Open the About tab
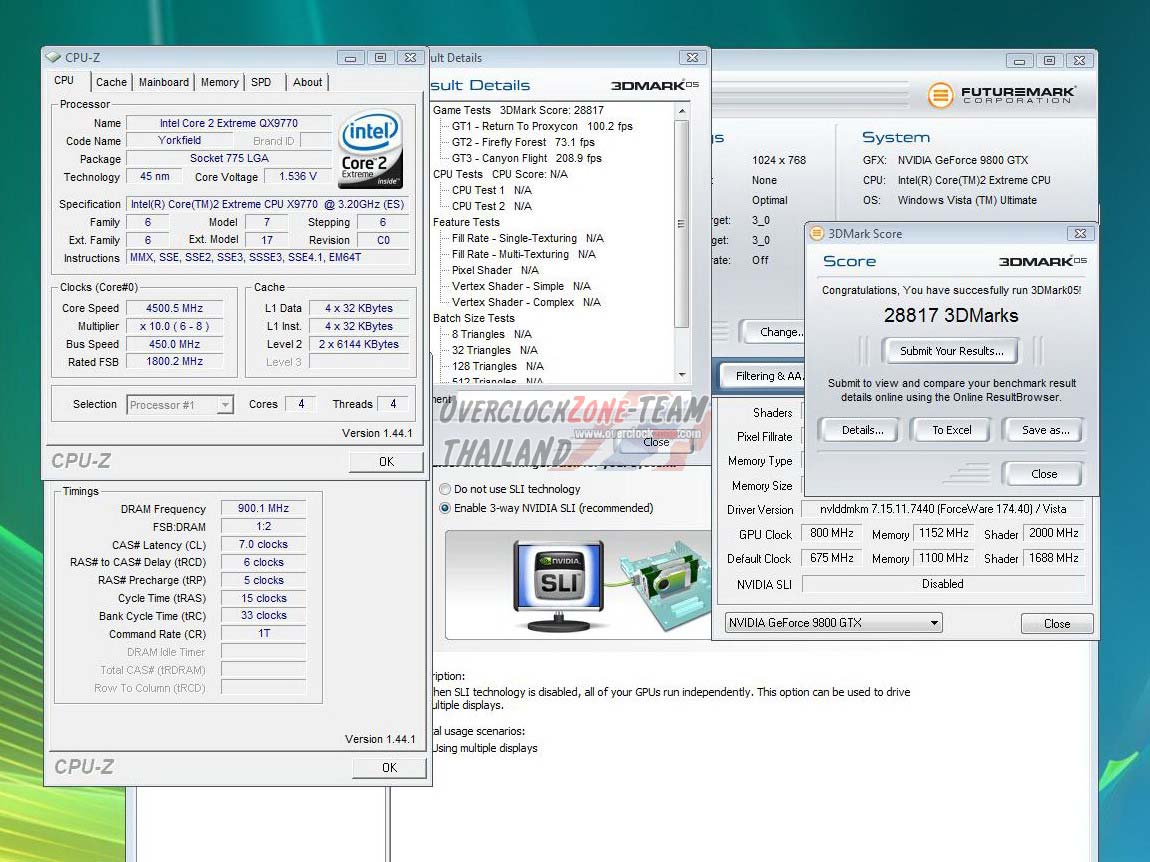 point(307,82)
